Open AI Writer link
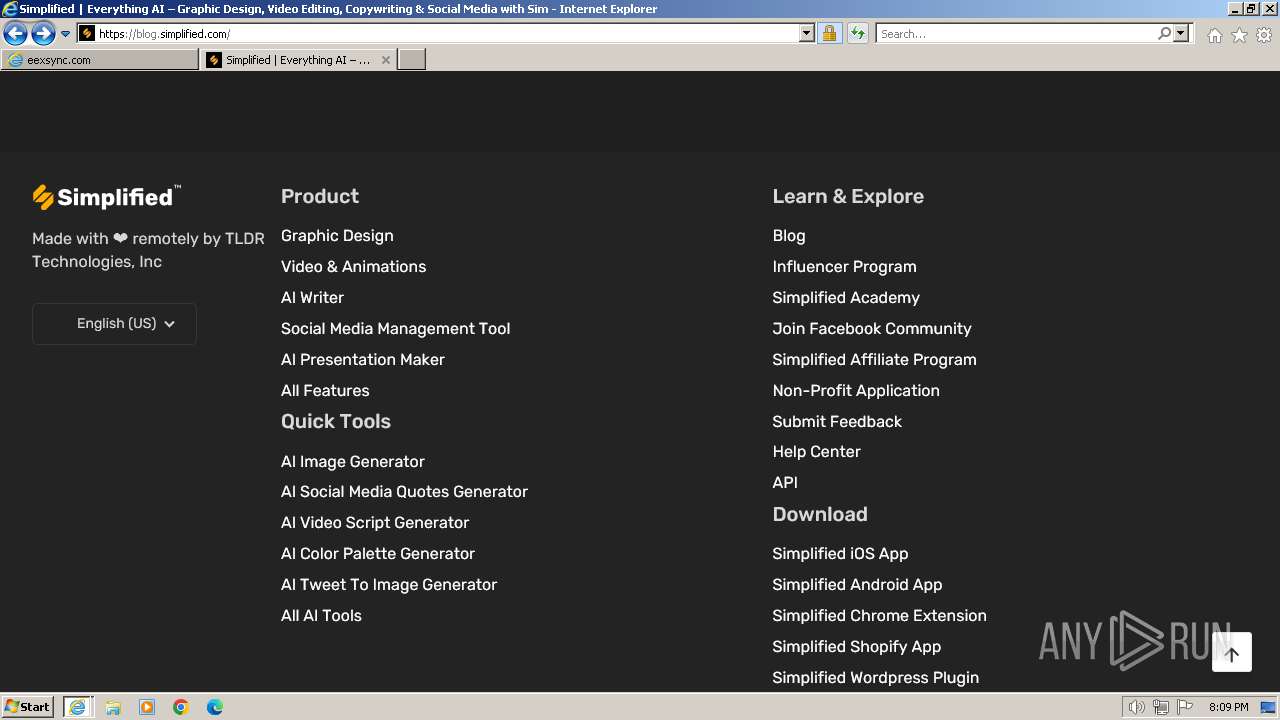This screenshot has width=1280, height=720. pos(312,298)
